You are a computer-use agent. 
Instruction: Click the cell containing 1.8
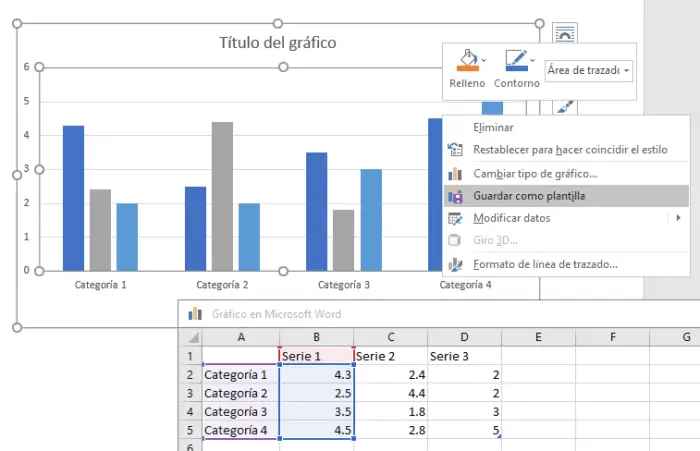click(391, 412)
